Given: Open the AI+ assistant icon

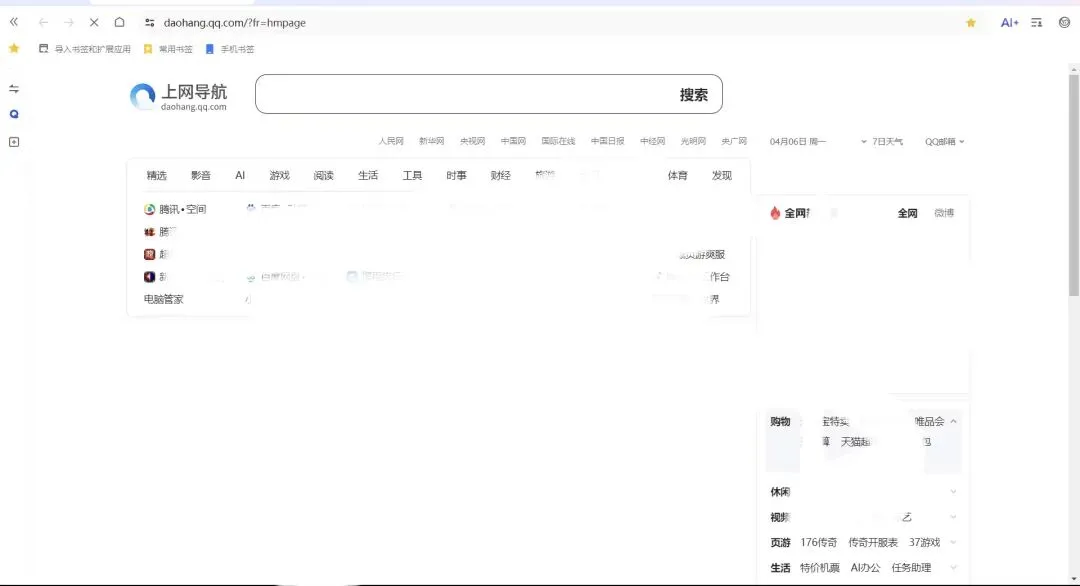Looking at the screenshot, I should (1009, 23).
